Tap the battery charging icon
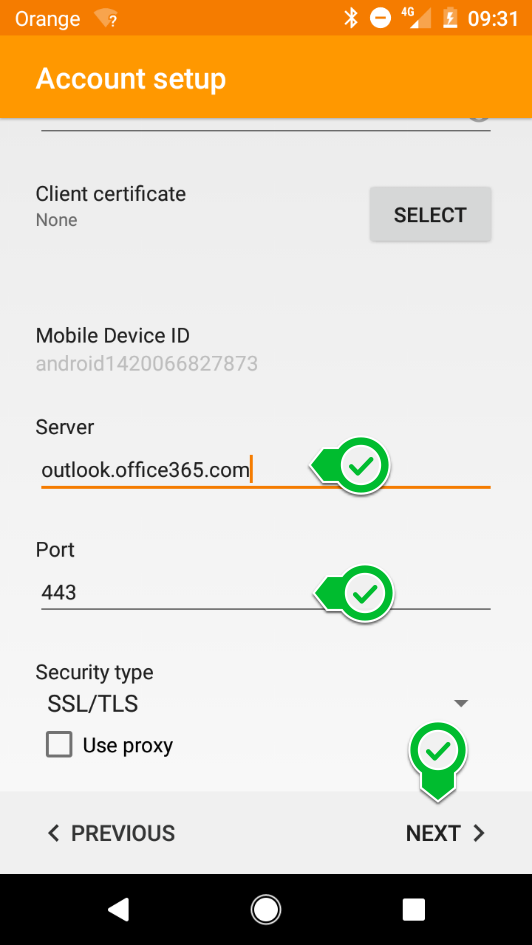Screen dimensions: 532x945 point(449,18)
